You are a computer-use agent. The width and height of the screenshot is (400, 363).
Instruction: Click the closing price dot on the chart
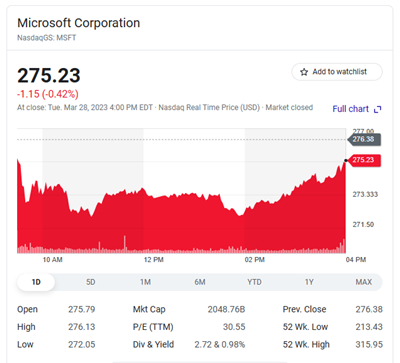pos(346,160)
